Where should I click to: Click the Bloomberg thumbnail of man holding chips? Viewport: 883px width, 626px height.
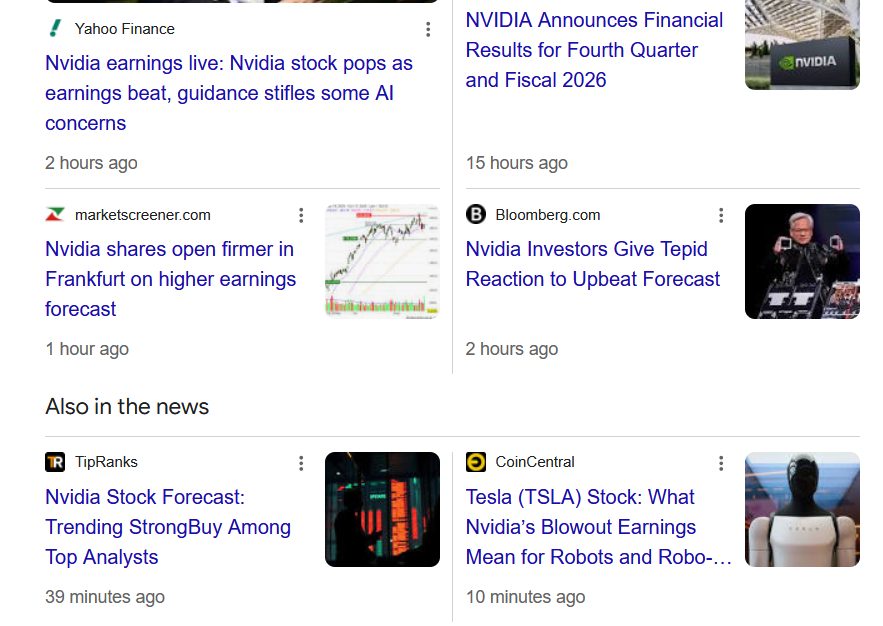coord(802,261)
